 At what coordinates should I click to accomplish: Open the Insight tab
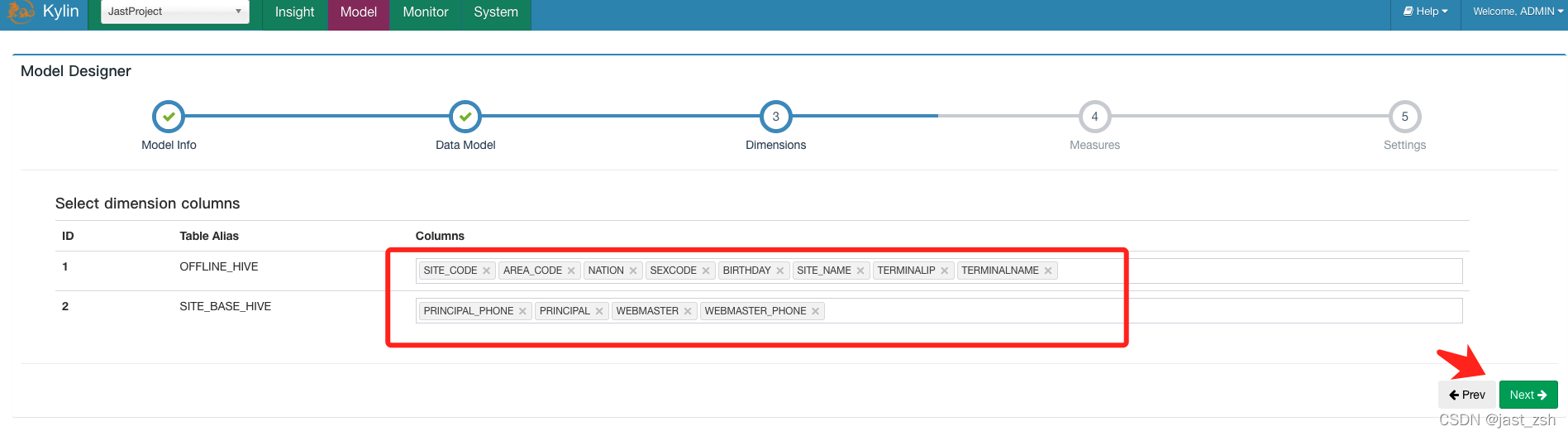click(294, 12)
